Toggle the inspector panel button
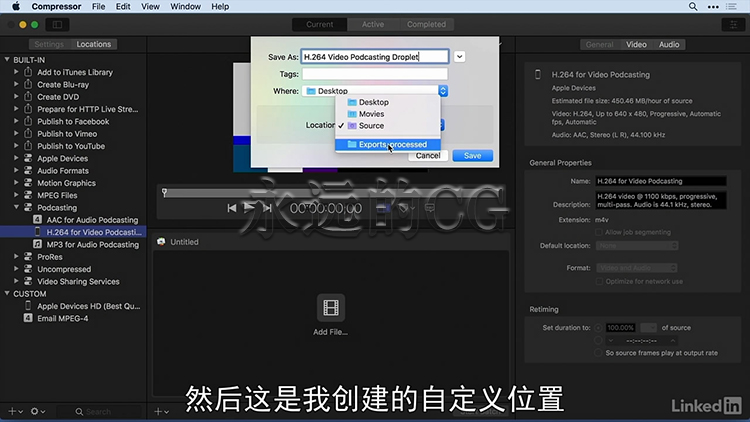This screenshot has height=422, width=750. coord(733,24)
